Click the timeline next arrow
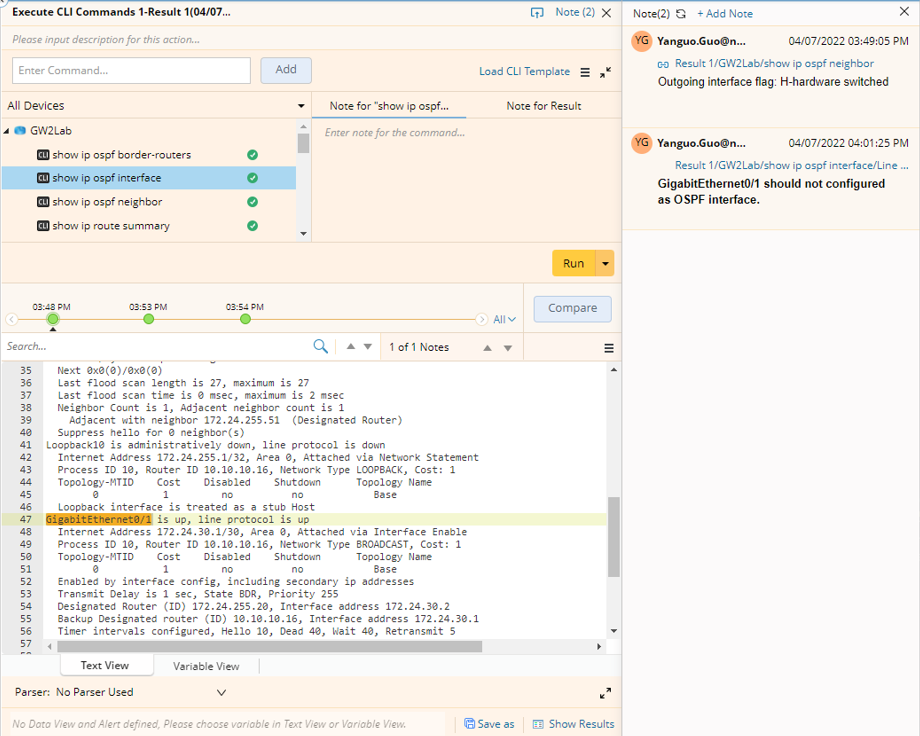Image resolution: width=920 pixels, height=736 pixels. pyautogui.click(x=482, y=319)
